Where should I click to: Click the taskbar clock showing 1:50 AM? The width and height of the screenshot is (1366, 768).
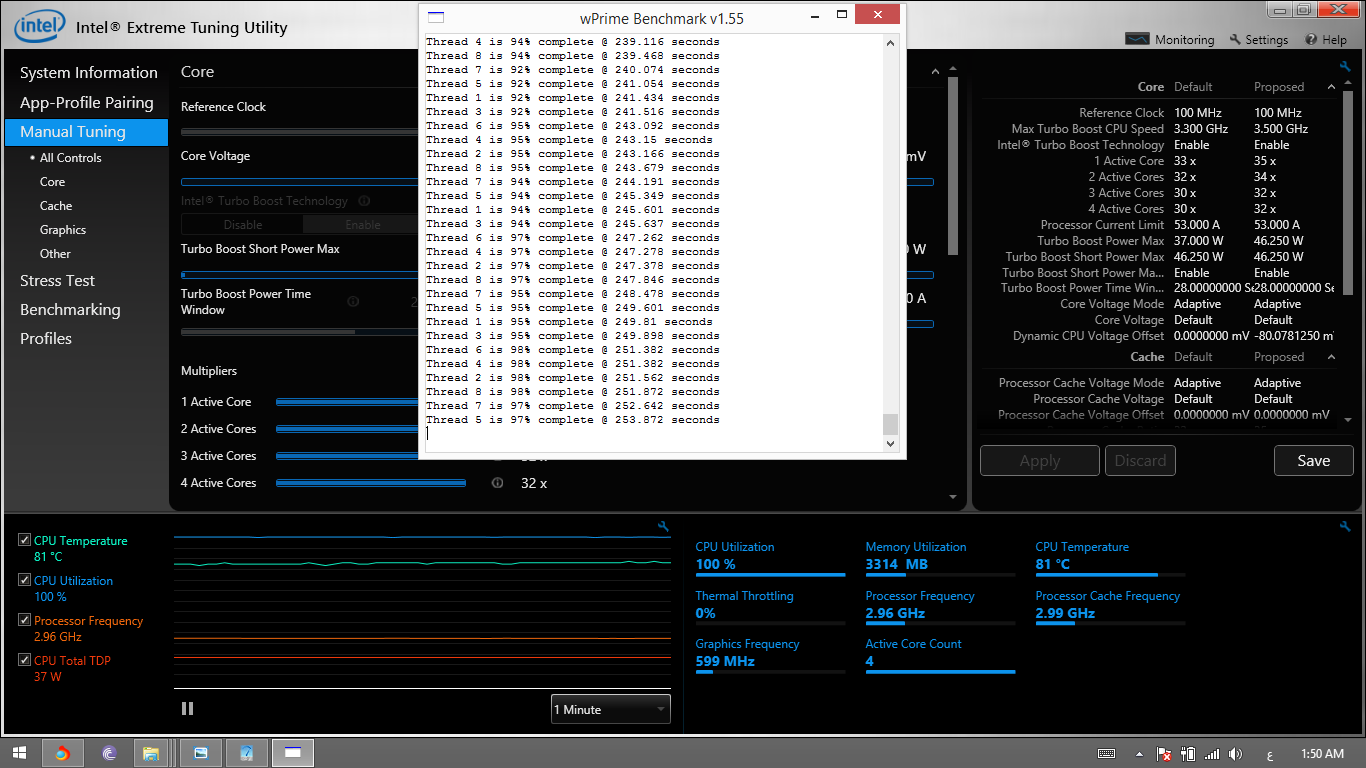pyautogui.click(x=1322, y=754)
